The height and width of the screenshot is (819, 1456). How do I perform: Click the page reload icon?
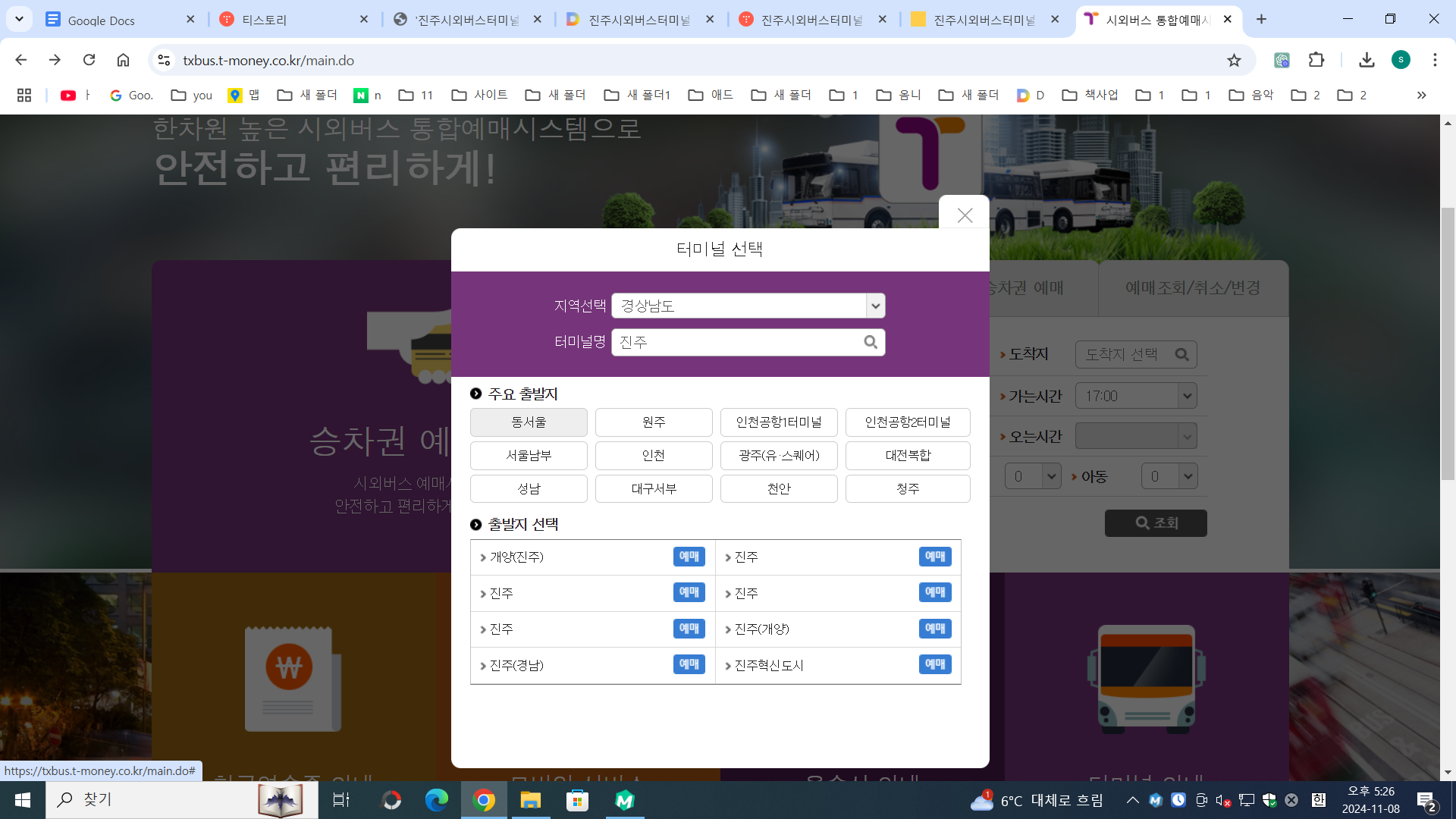(89, 60)
